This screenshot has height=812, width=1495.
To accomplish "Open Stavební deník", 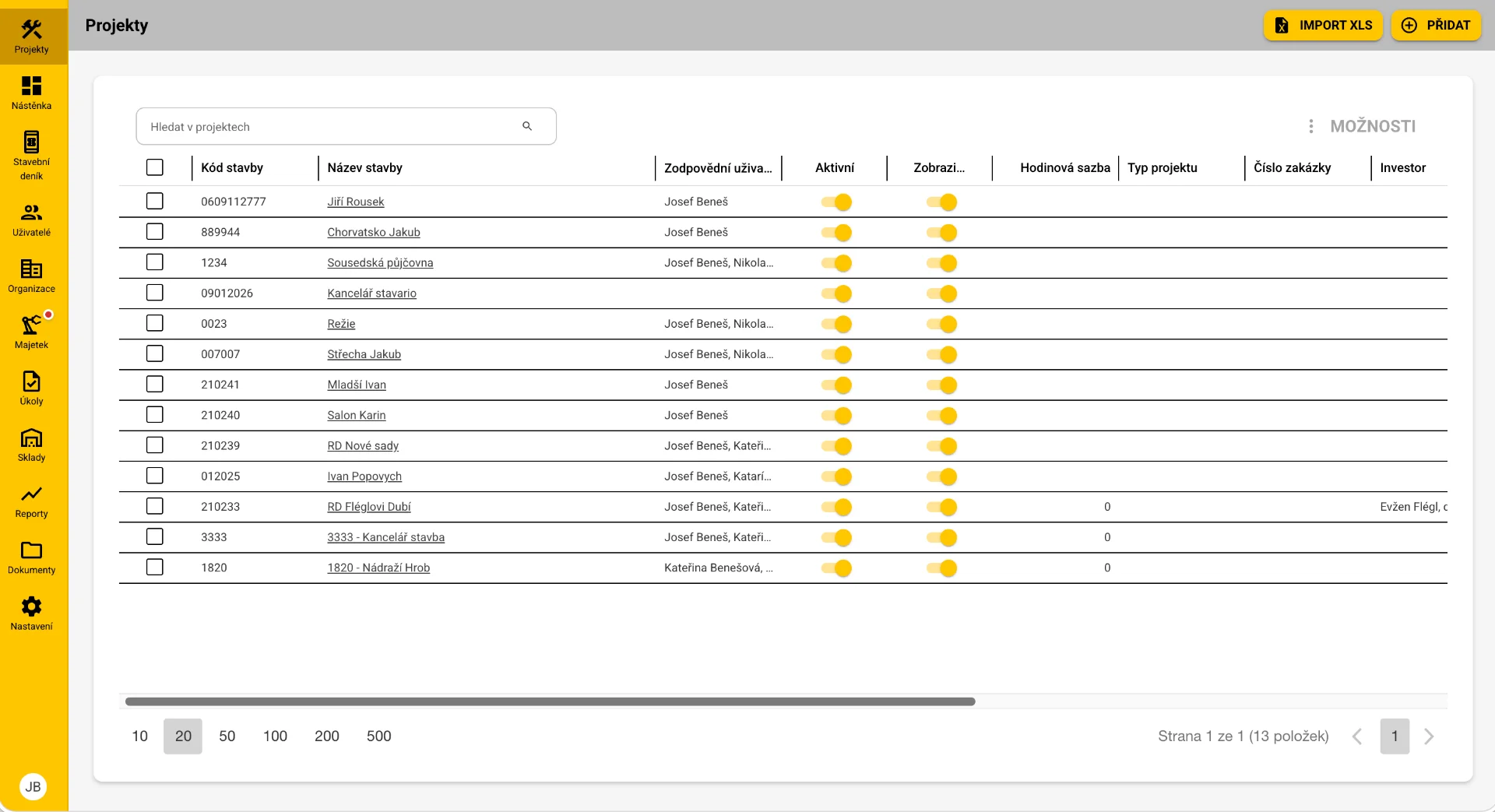I will point(32,156).
